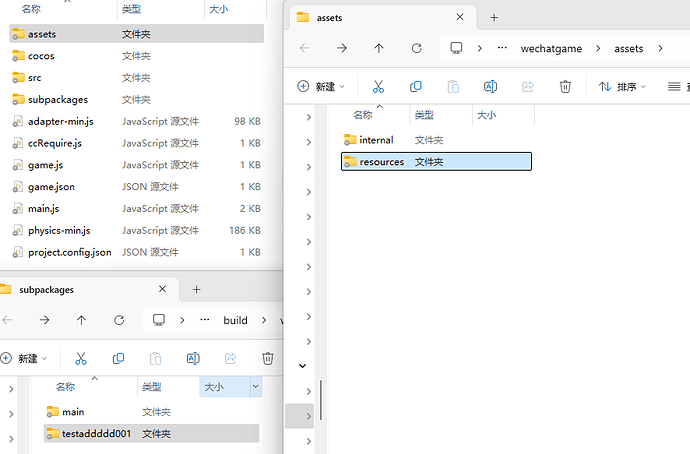The height and width of the screenshot is (454, 690).
Task: Click the Copy icon in the subpackages toolbar
Action: point(118,359)
